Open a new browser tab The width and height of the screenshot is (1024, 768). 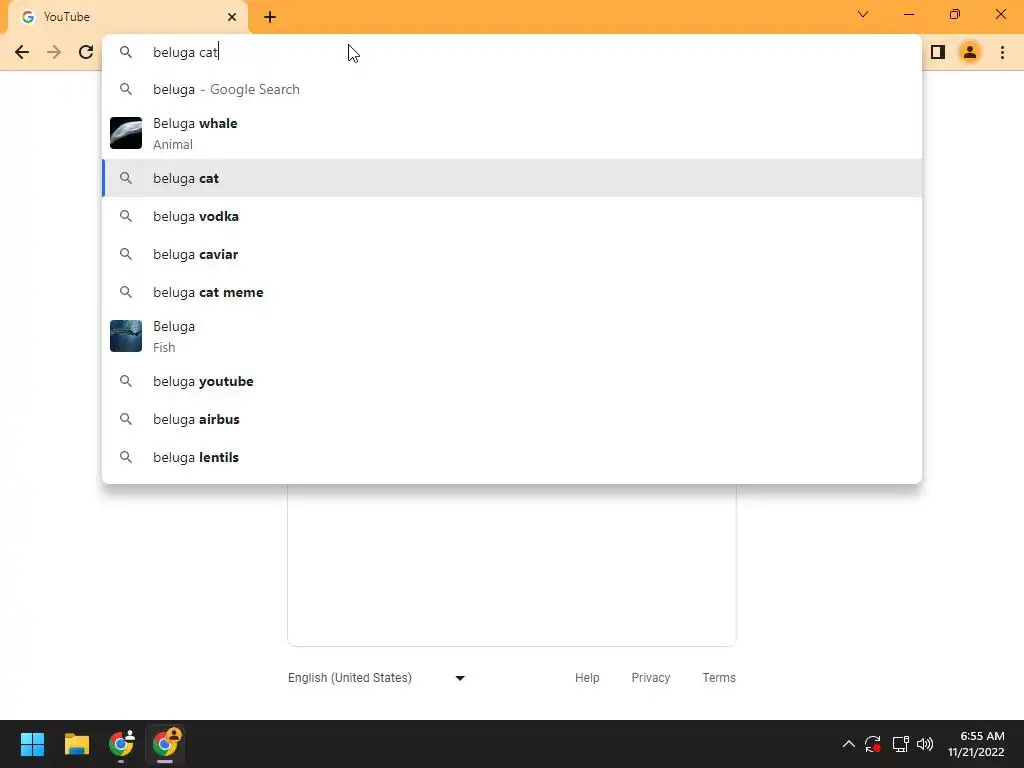[x=270, y=17]
